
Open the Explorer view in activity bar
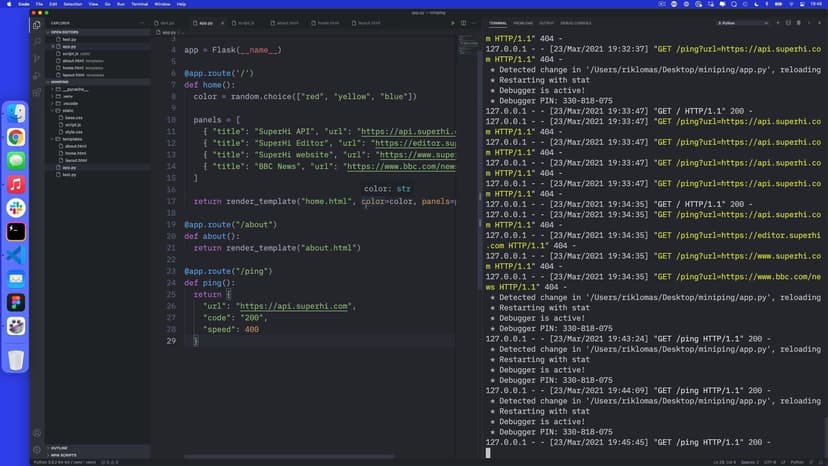[x=37, y=25]
